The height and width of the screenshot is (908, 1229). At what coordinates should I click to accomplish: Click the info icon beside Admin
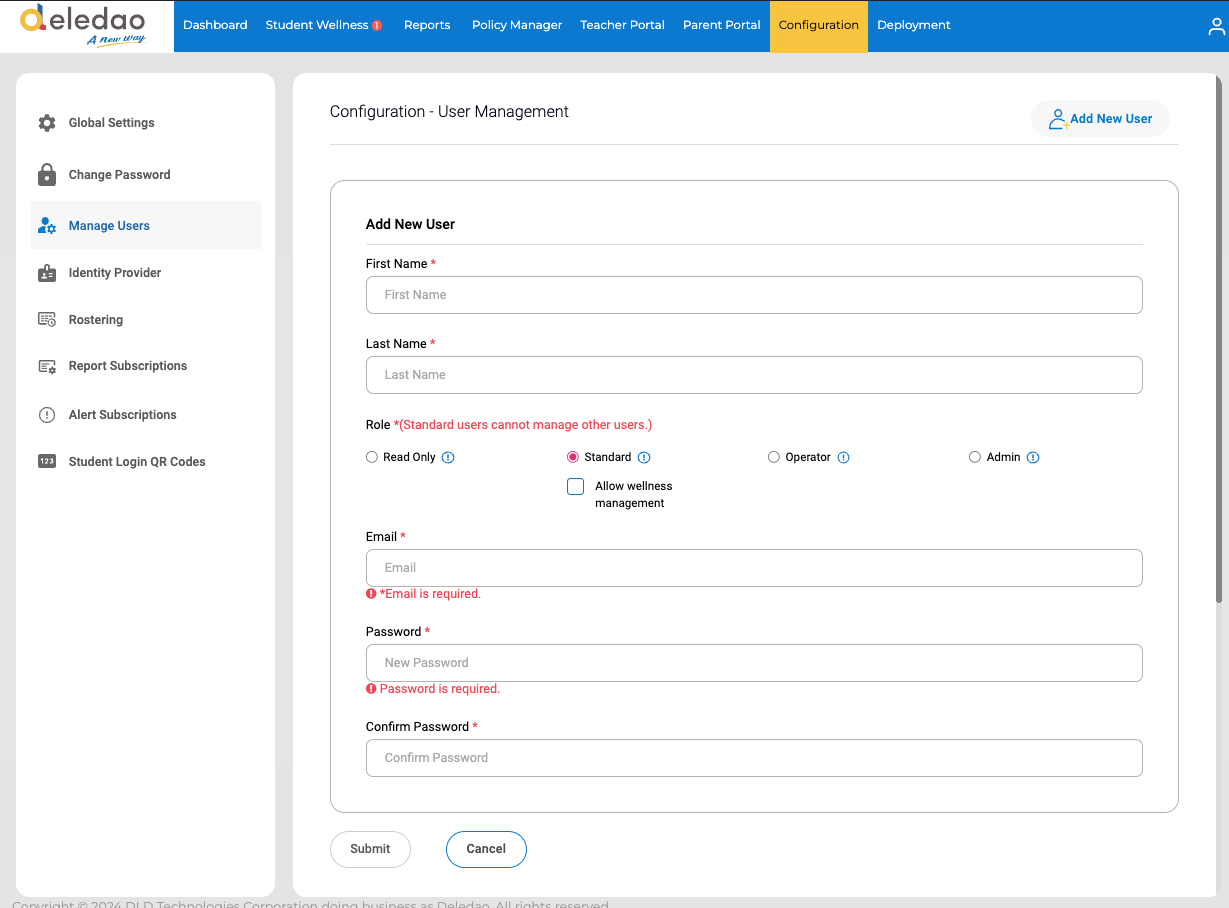pyautogui.click(x=1033, y=458)
